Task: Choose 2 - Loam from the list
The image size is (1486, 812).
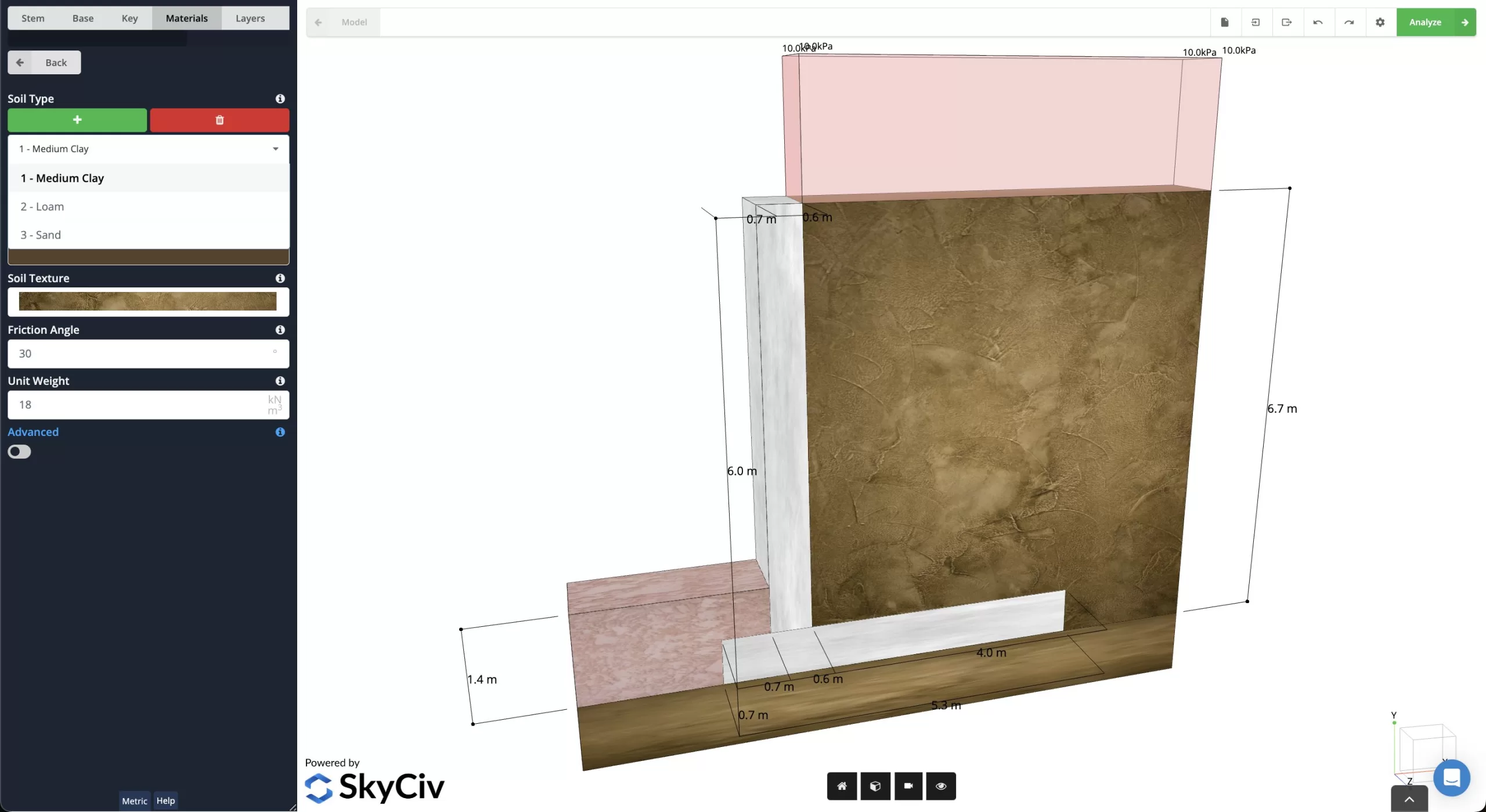Action: point(42,207)
